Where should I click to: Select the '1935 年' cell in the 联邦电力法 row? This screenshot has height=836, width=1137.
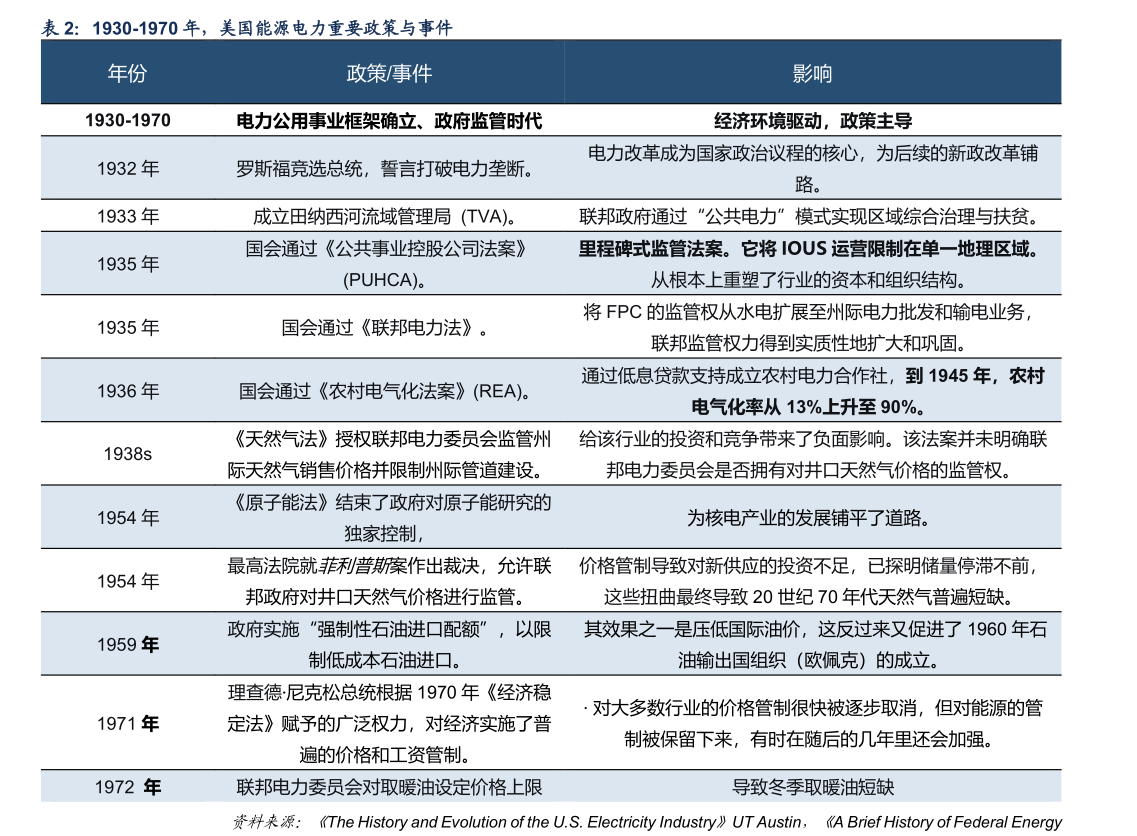(128, 328)
